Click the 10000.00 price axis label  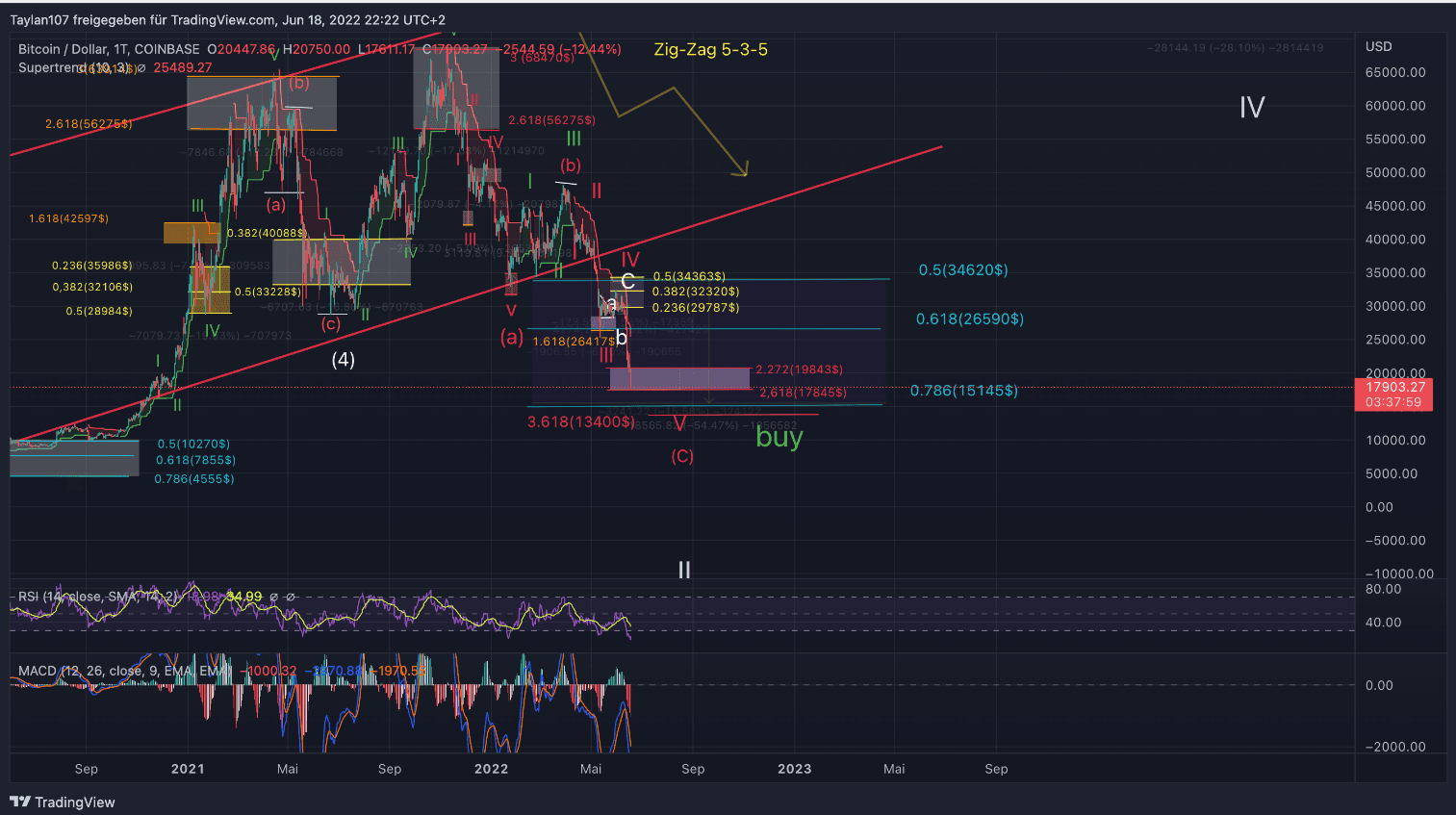click(1395, 440)
